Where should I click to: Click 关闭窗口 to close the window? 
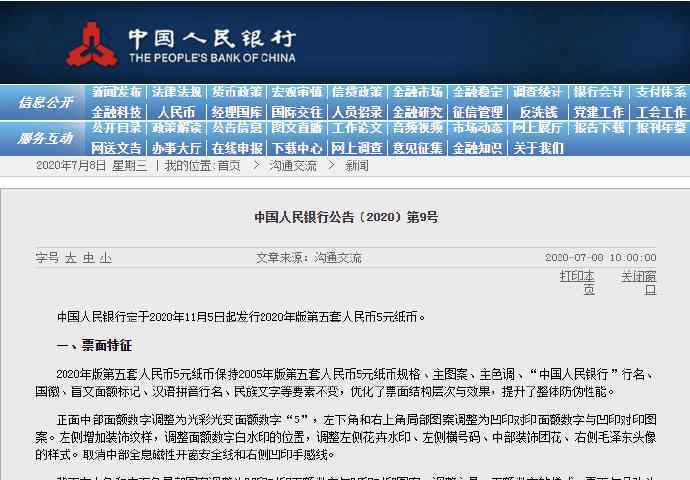[x=639, y=282]
